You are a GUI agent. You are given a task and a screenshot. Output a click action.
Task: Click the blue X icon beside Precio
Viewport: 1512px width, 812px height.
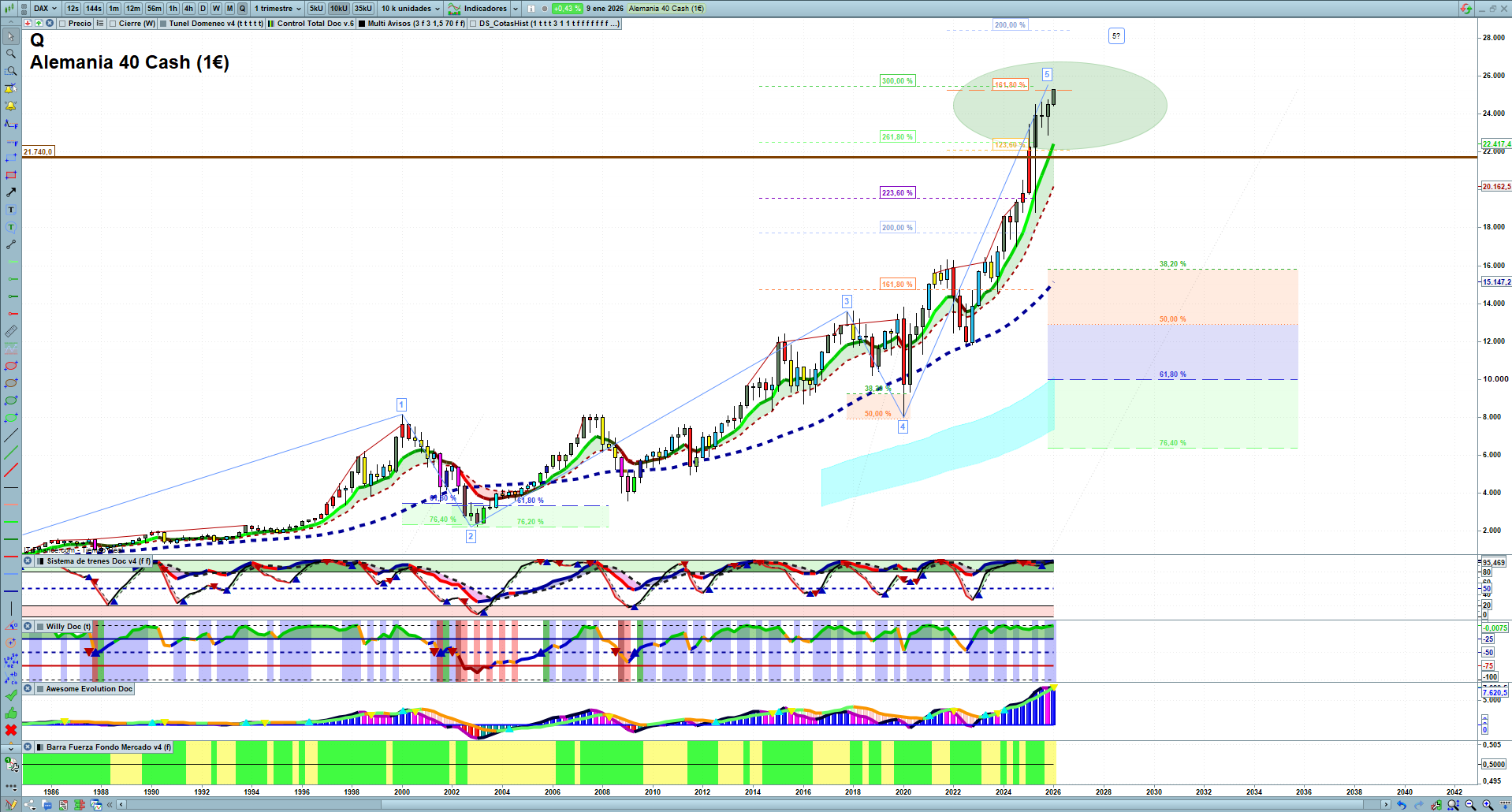(x=50, y=24)
